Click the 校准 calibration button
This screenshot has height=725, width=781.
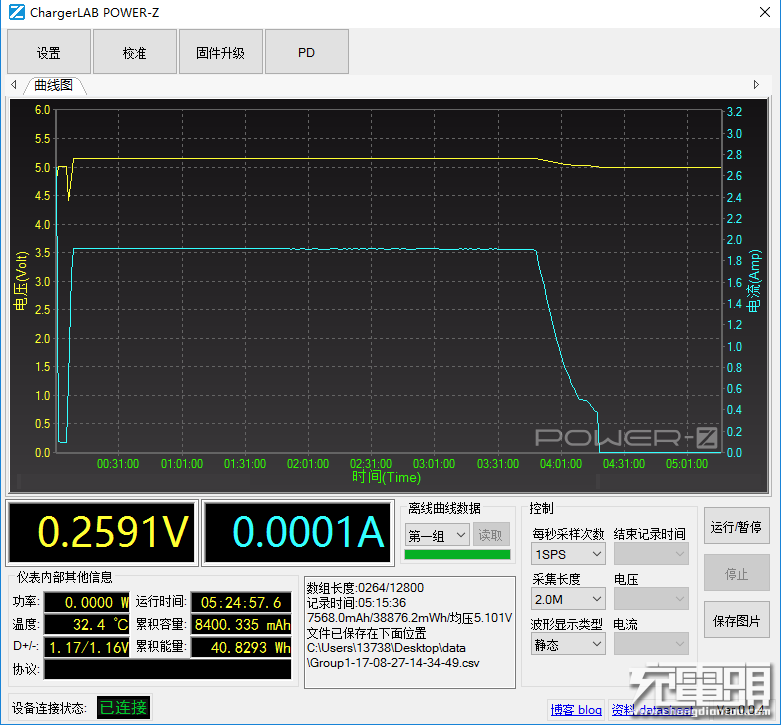pos(135,52)
